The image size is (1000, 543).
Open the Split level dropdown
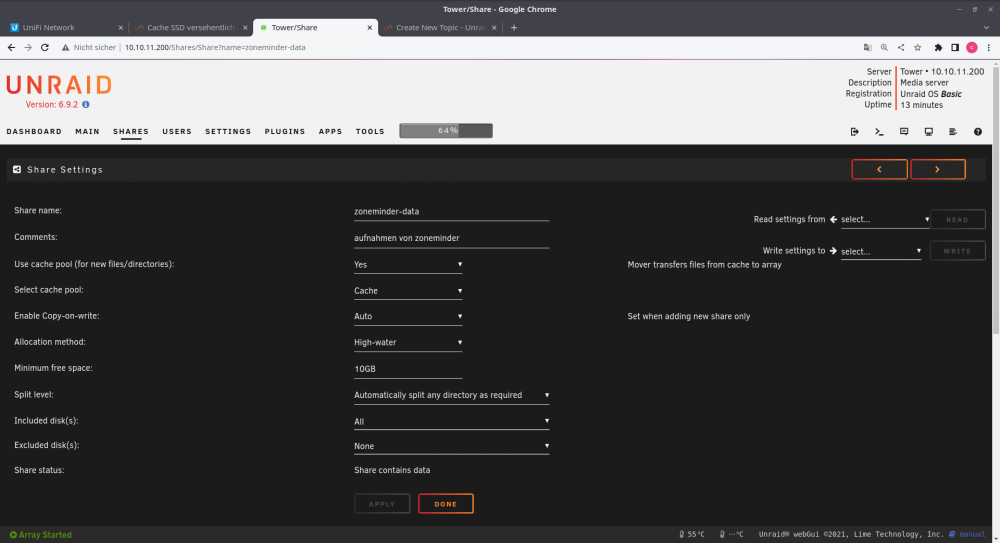[452, 395]
